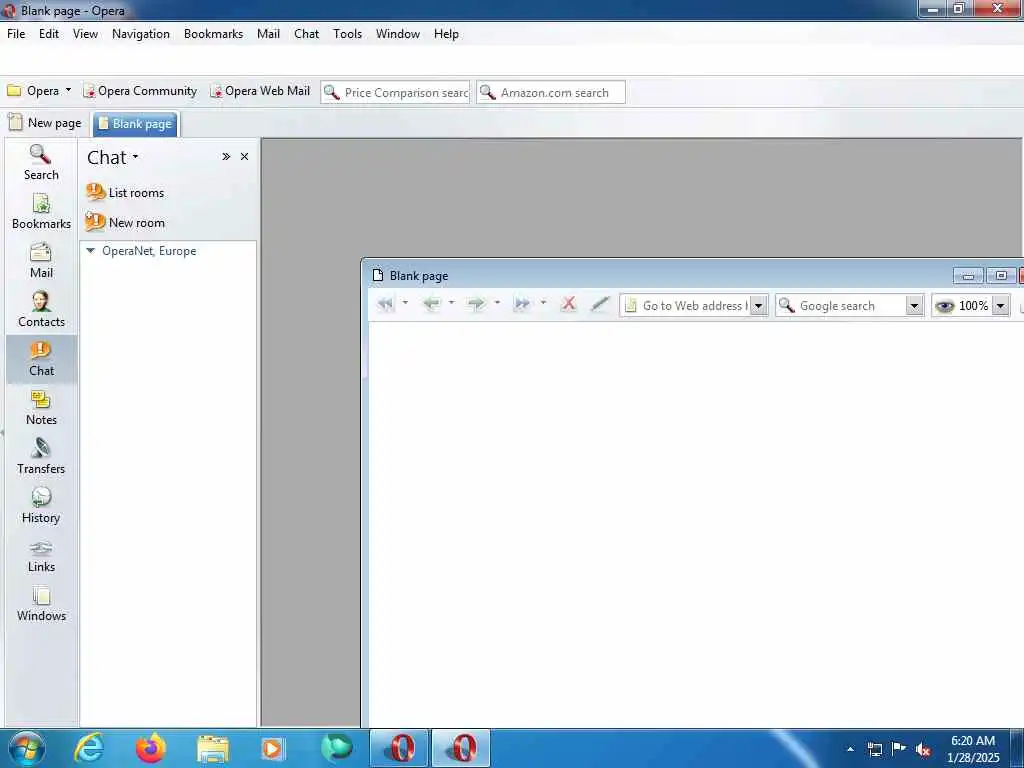Open the web address history dropdown
Image resolution: width=1024 pixels, height=768 pixels.
(758, 305)
